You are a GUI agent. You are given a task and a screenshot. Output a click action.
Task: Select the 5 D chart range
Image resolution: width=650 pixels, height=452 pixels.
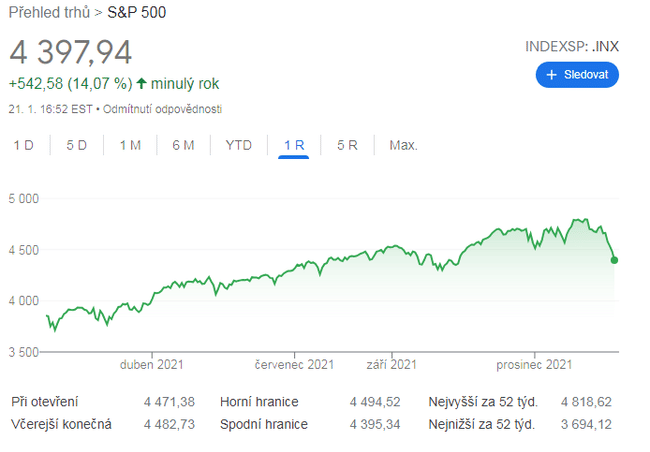77,145
